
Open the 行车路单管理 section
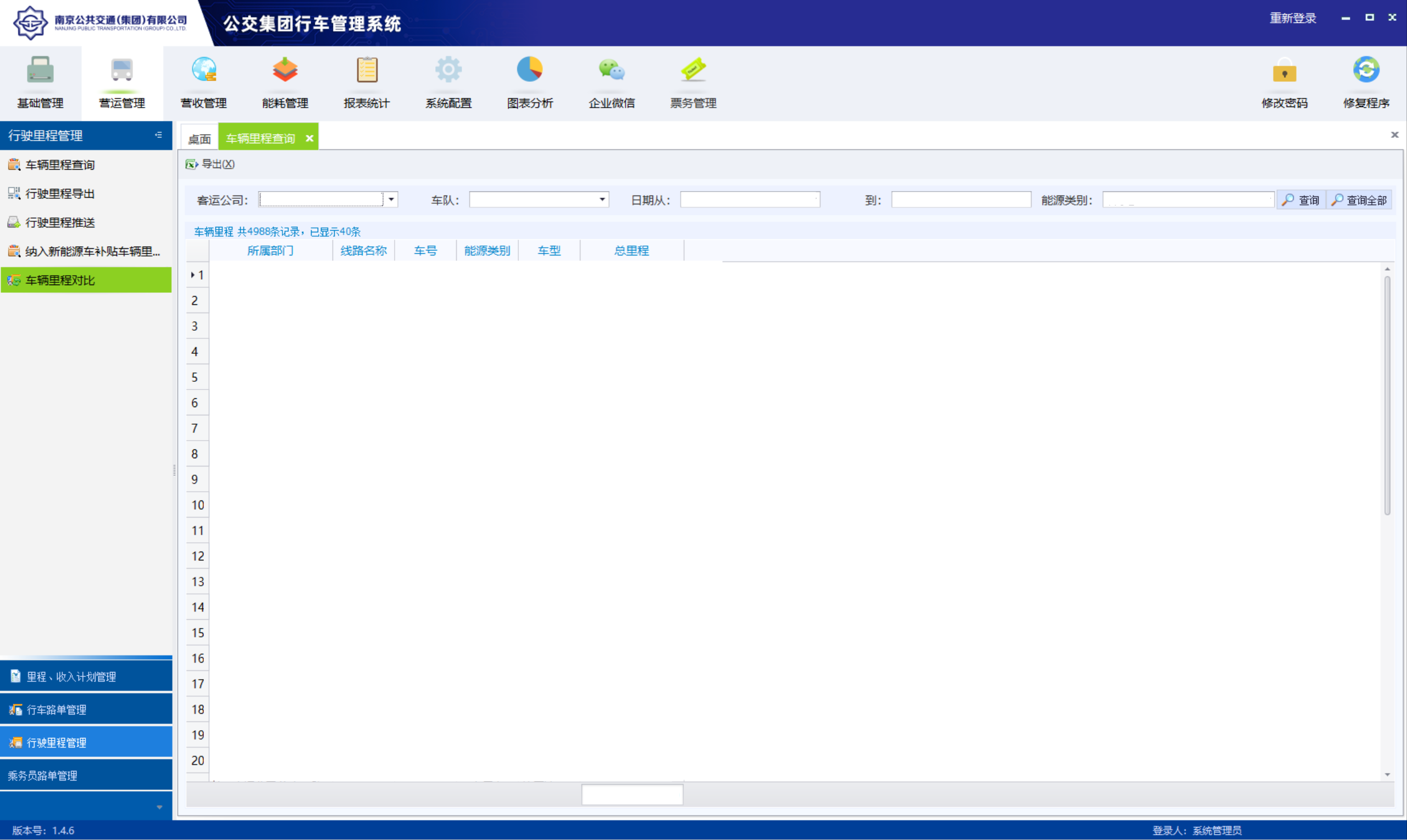click(57, 709)
